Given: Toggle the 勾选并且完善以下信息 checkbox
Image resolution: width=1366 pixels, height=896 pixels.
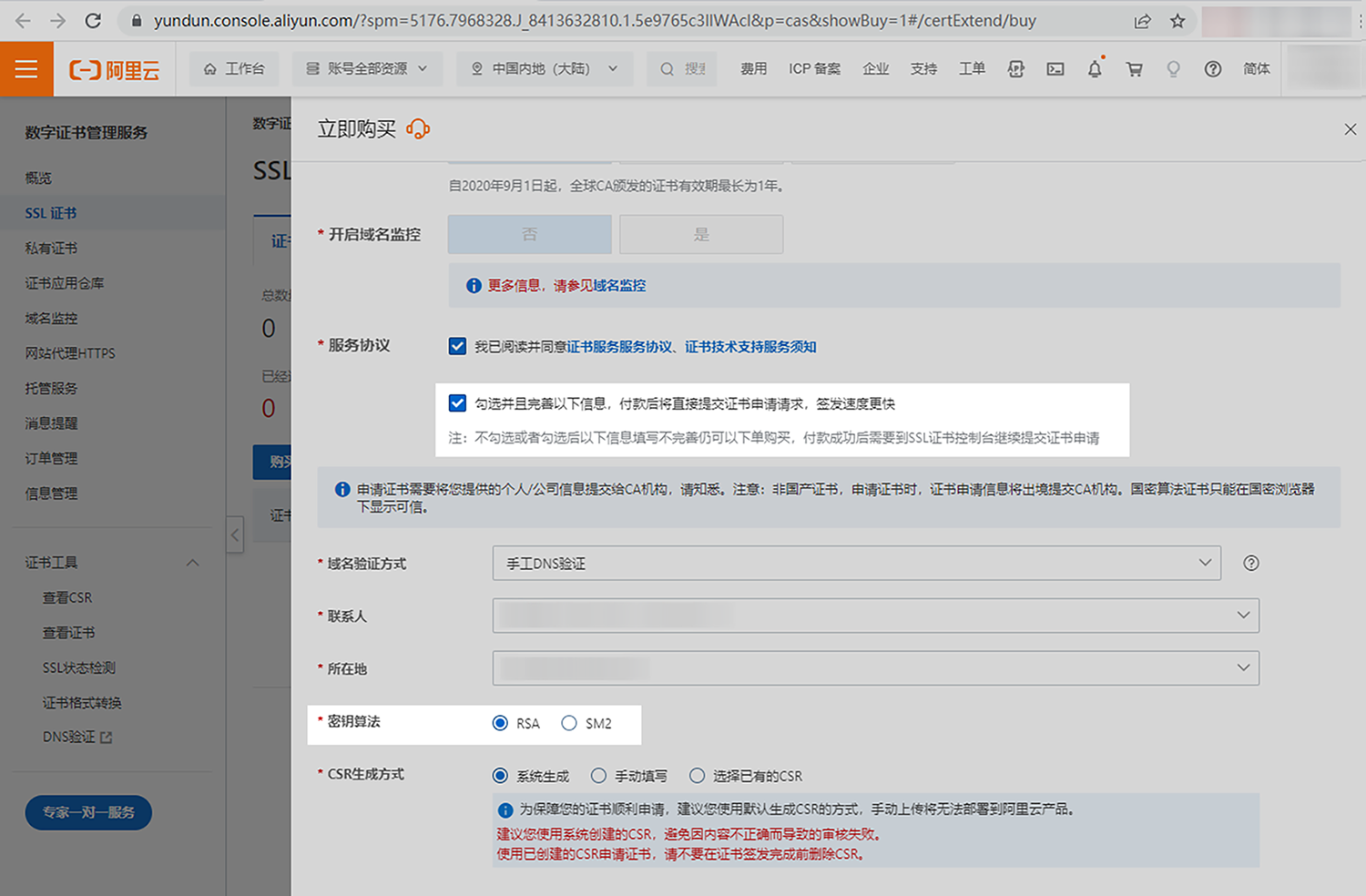Looking at the screenshot, I should pos(457,403).
